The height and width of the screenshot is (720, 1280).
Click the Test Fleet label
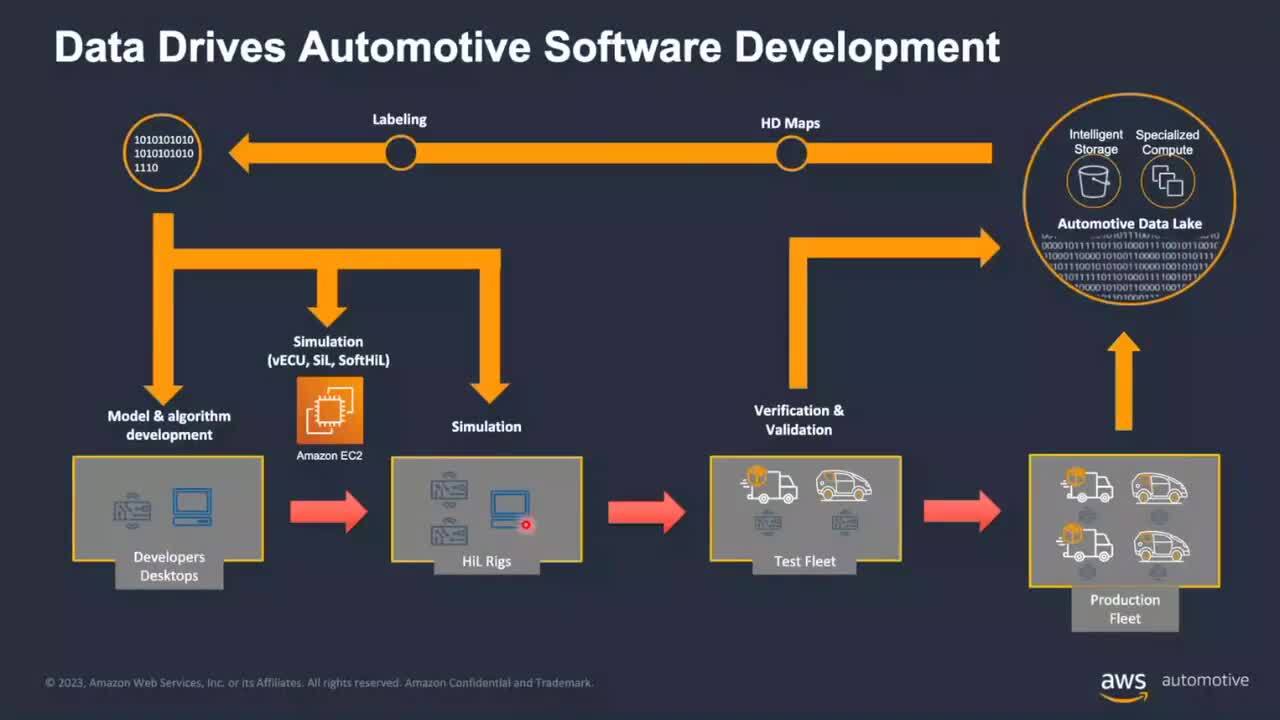coord(805,562)
